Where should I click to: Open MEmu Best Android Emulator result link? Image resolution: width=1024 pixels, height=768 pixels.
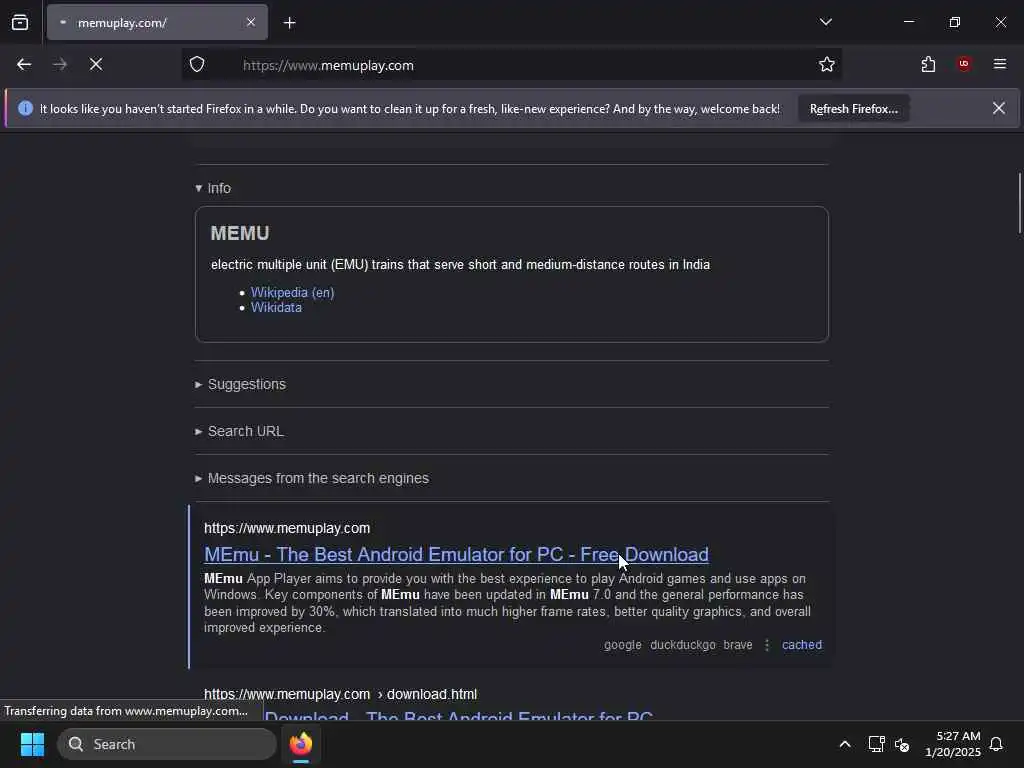click(x=456, y=554)
